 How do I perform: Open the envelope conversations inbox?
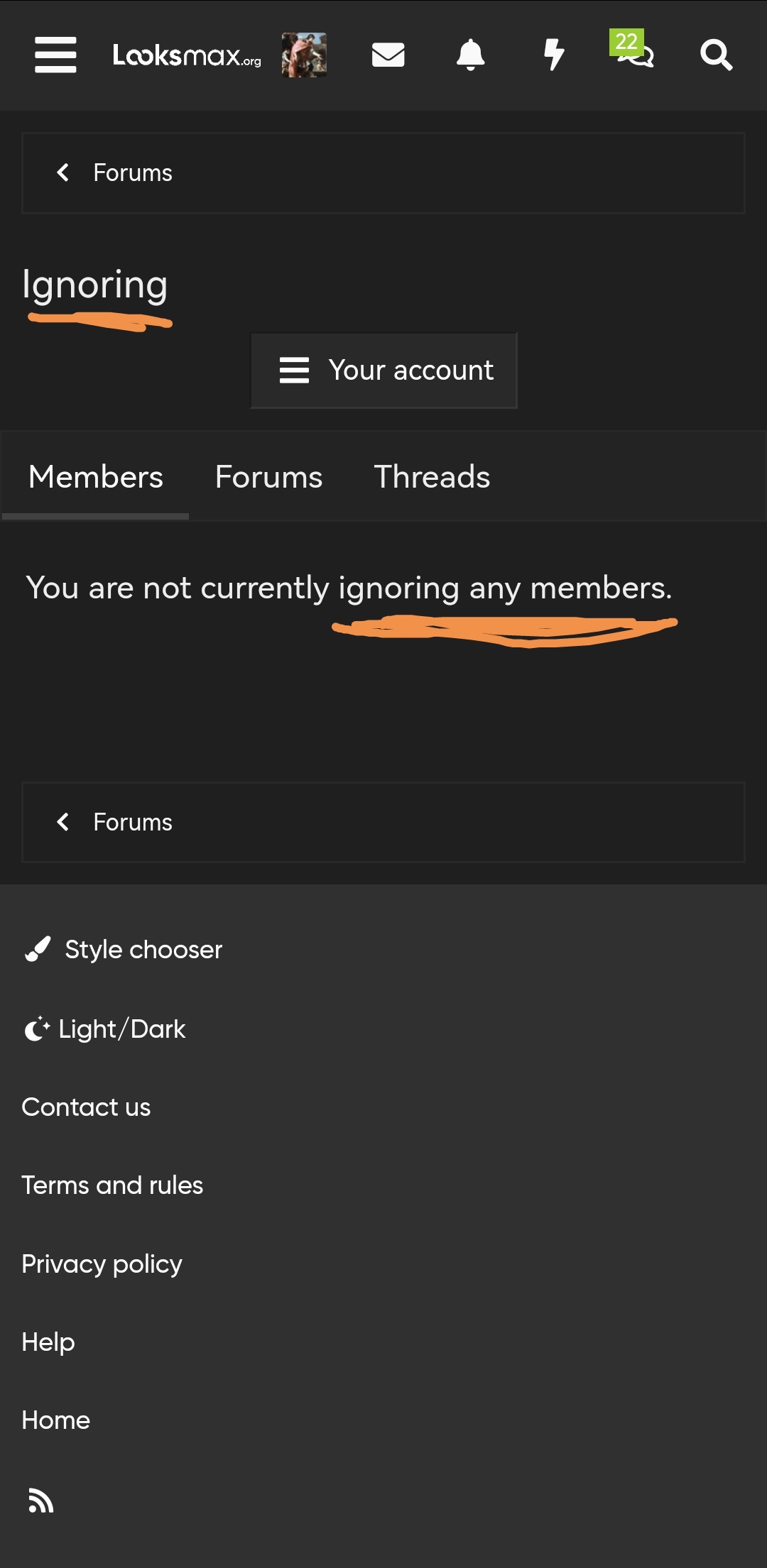(388, 55)
